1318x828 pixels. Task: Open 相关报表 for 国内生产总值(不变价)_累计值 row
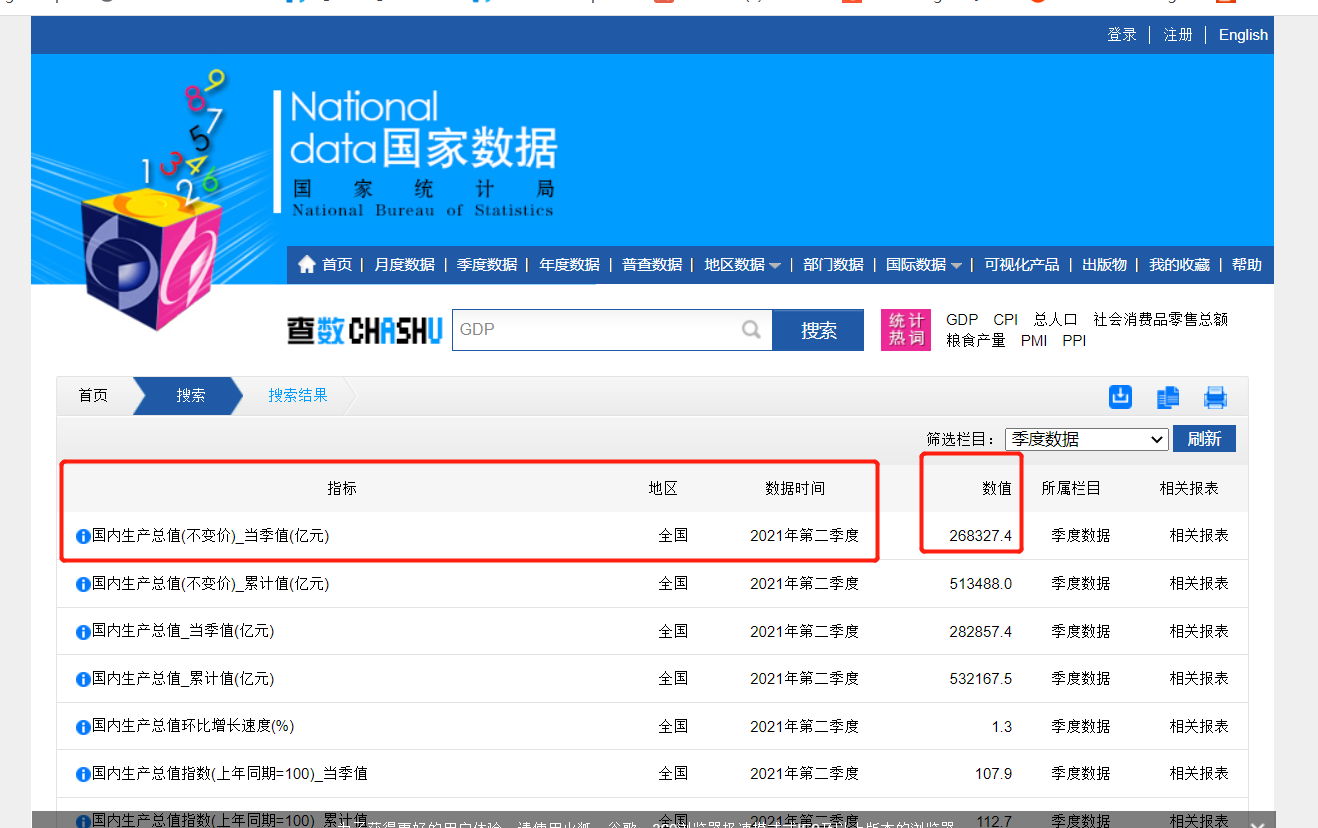coord(1199,584)
